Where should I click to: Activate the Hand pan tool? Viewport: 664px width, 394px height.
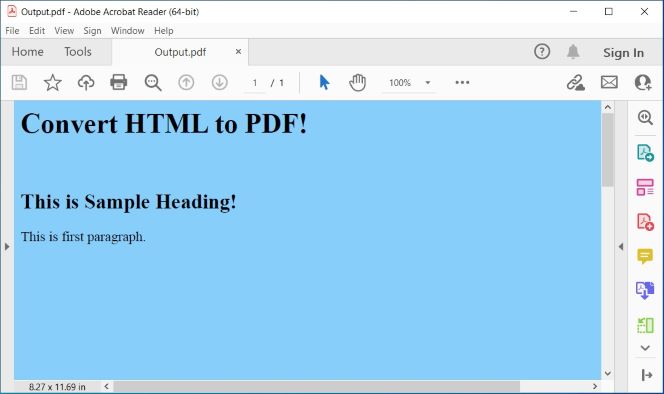pos(357,82)
